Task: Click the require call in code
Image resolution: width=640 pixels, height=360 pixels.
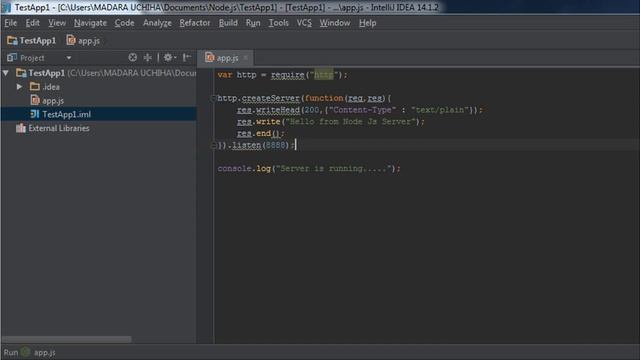Action: pos(288,75)
